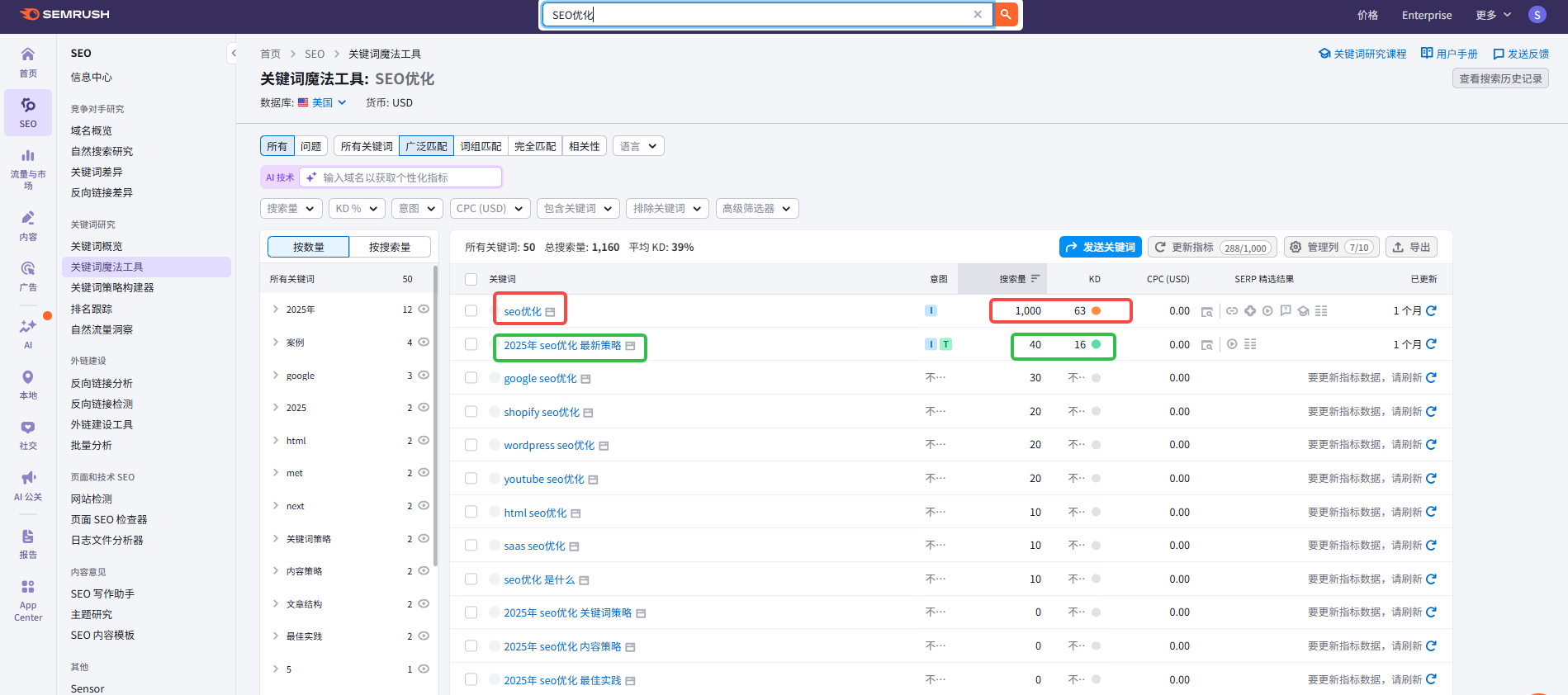Image resolution: width=1568 pixels, height=695 pixels.
Task: Refresh metrics for youtube seo优化 row
Action: coord(1431,479)
